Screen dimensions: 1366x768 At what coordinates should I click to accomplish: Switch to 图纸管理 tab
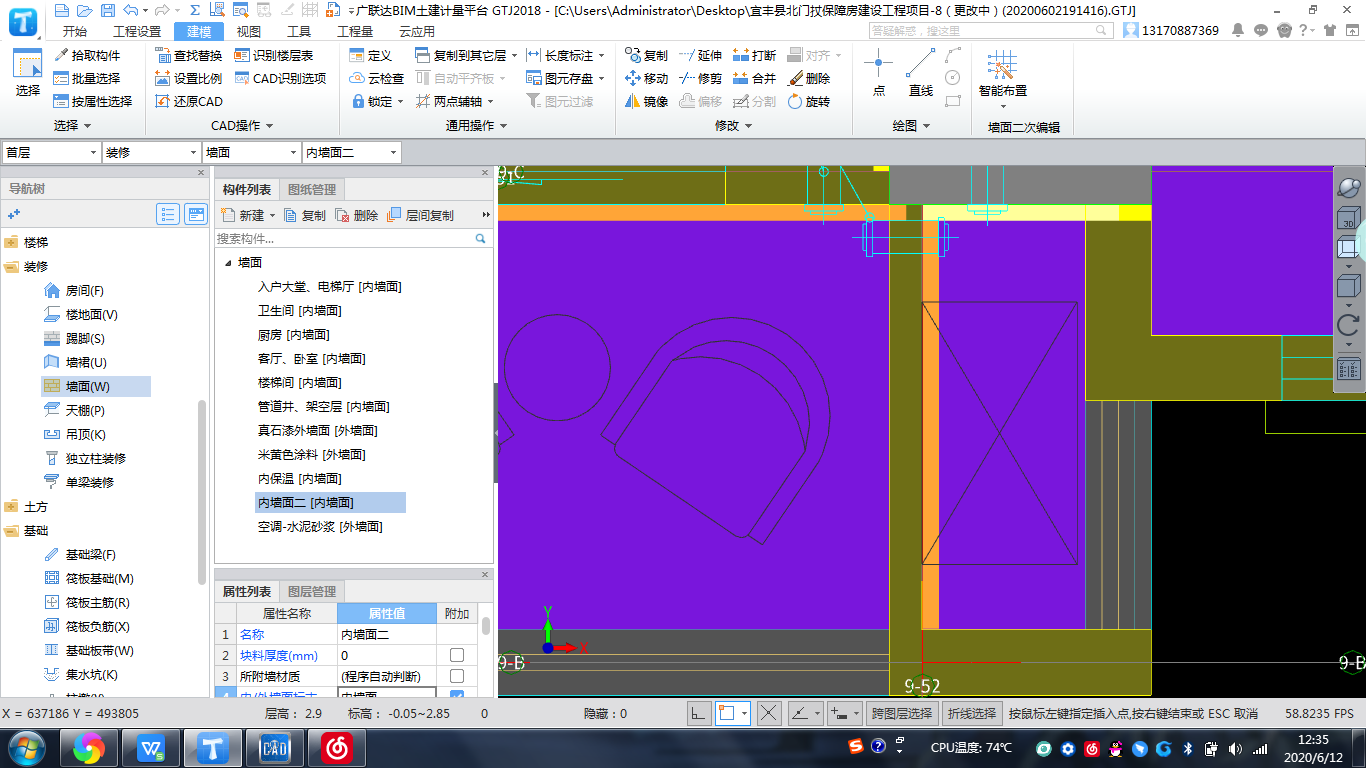click(312, 190)
